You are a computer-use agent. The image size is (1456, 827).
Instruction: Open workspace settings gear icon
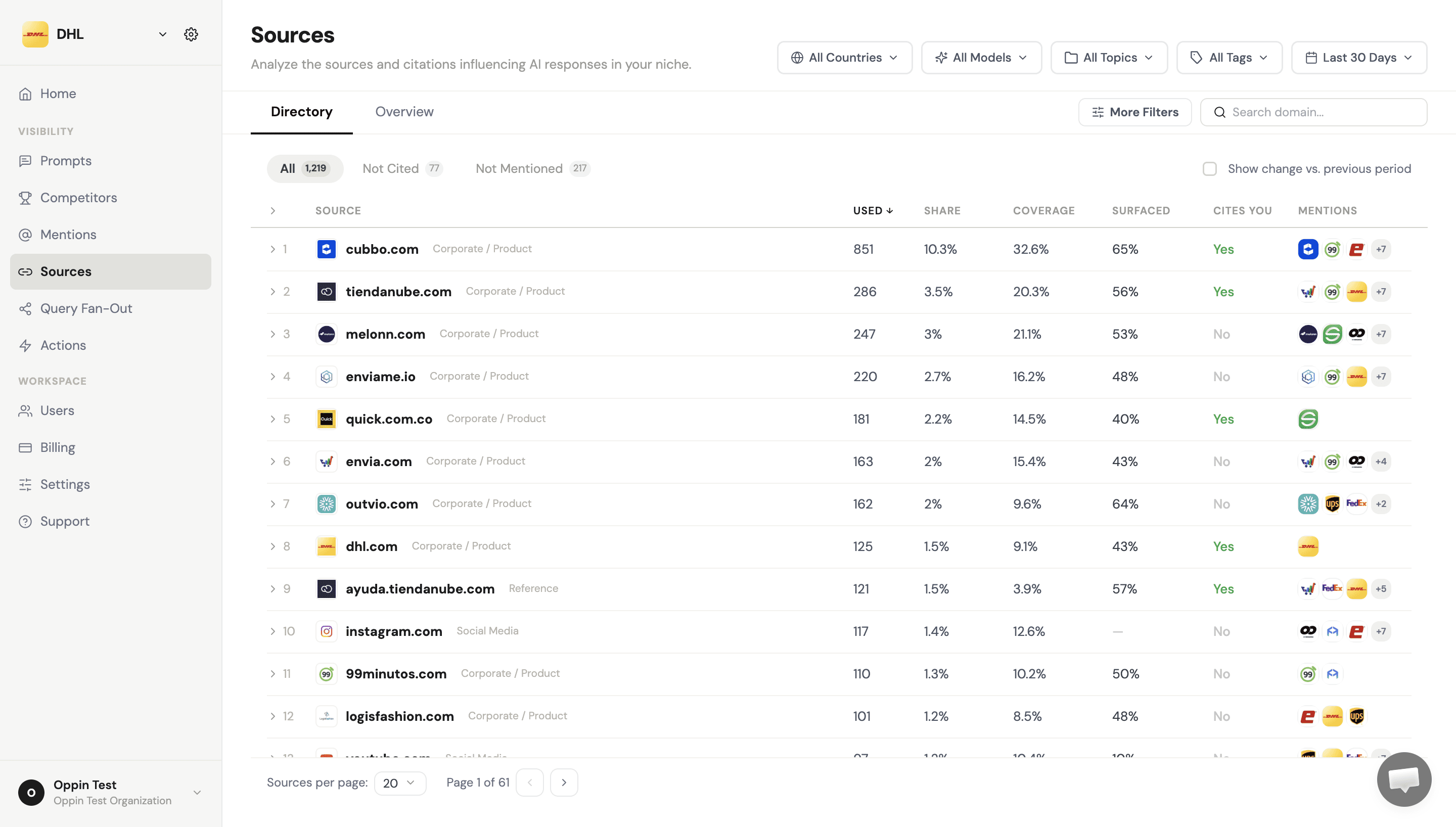[191, 34]
